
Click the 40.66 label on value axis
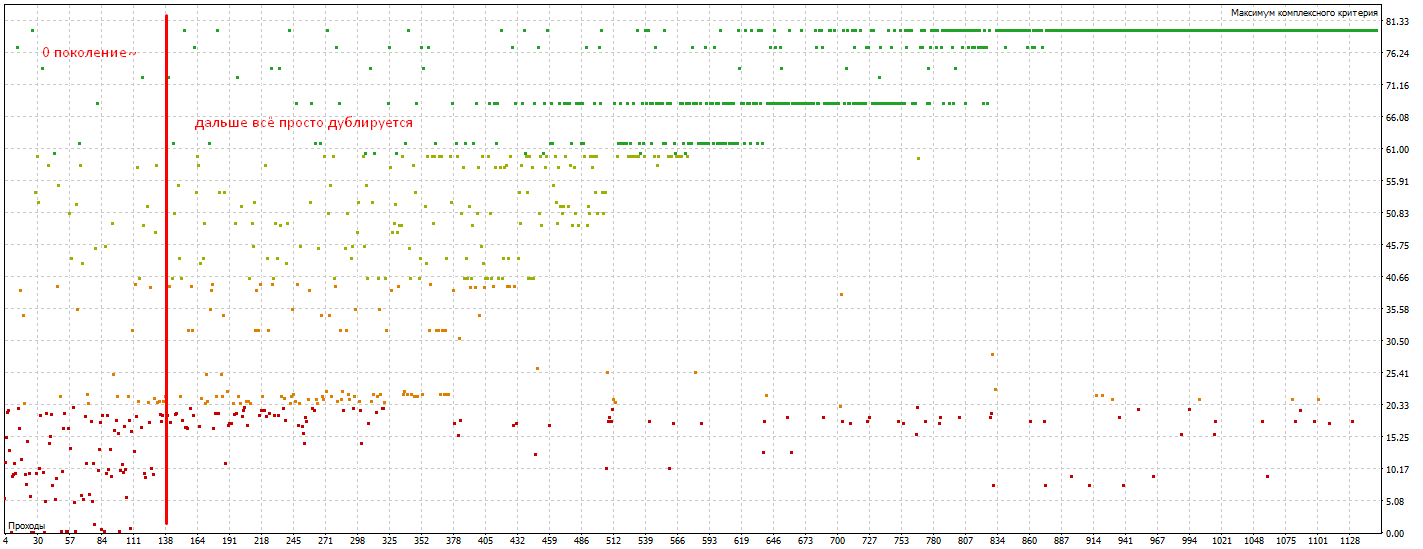pyautogui.click(x=1397, y=277)
